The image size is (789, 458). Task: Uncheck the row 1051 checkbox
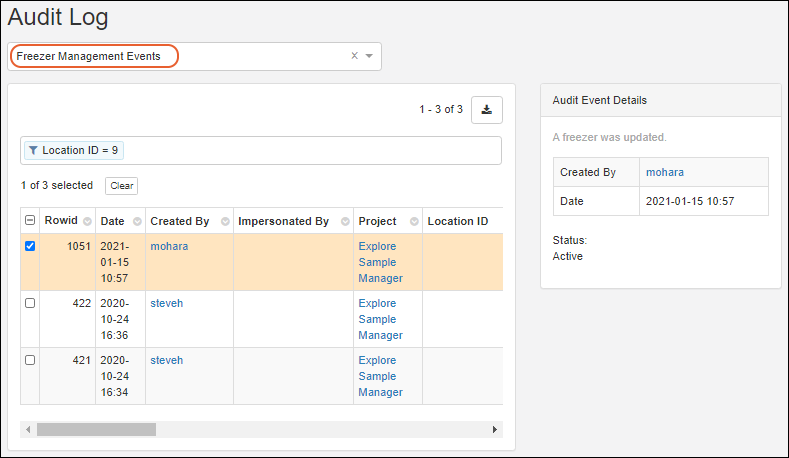(x=30, y=246)
